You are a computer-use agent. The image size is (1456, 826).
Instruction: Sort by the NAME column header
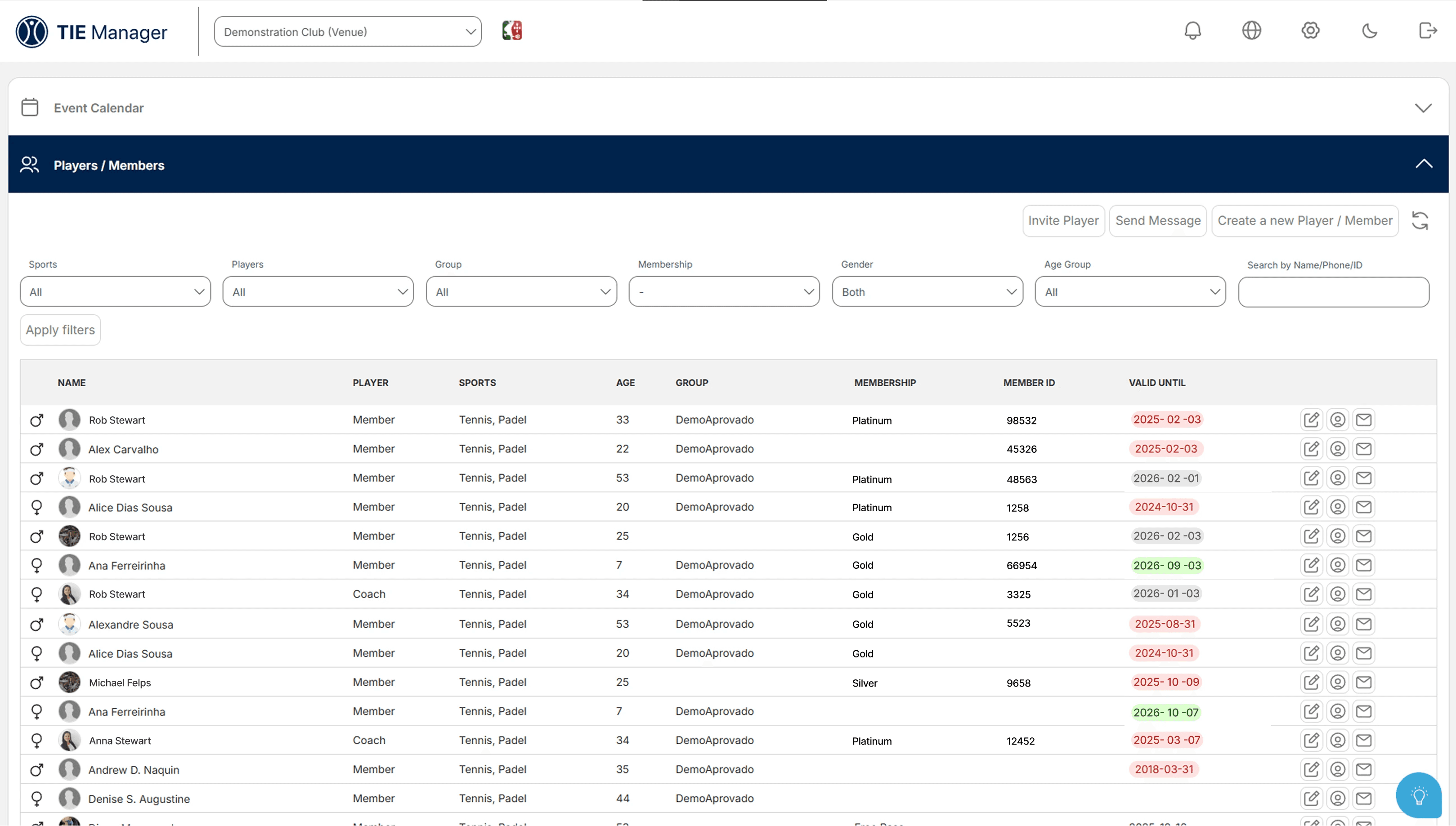click(72, 383)
